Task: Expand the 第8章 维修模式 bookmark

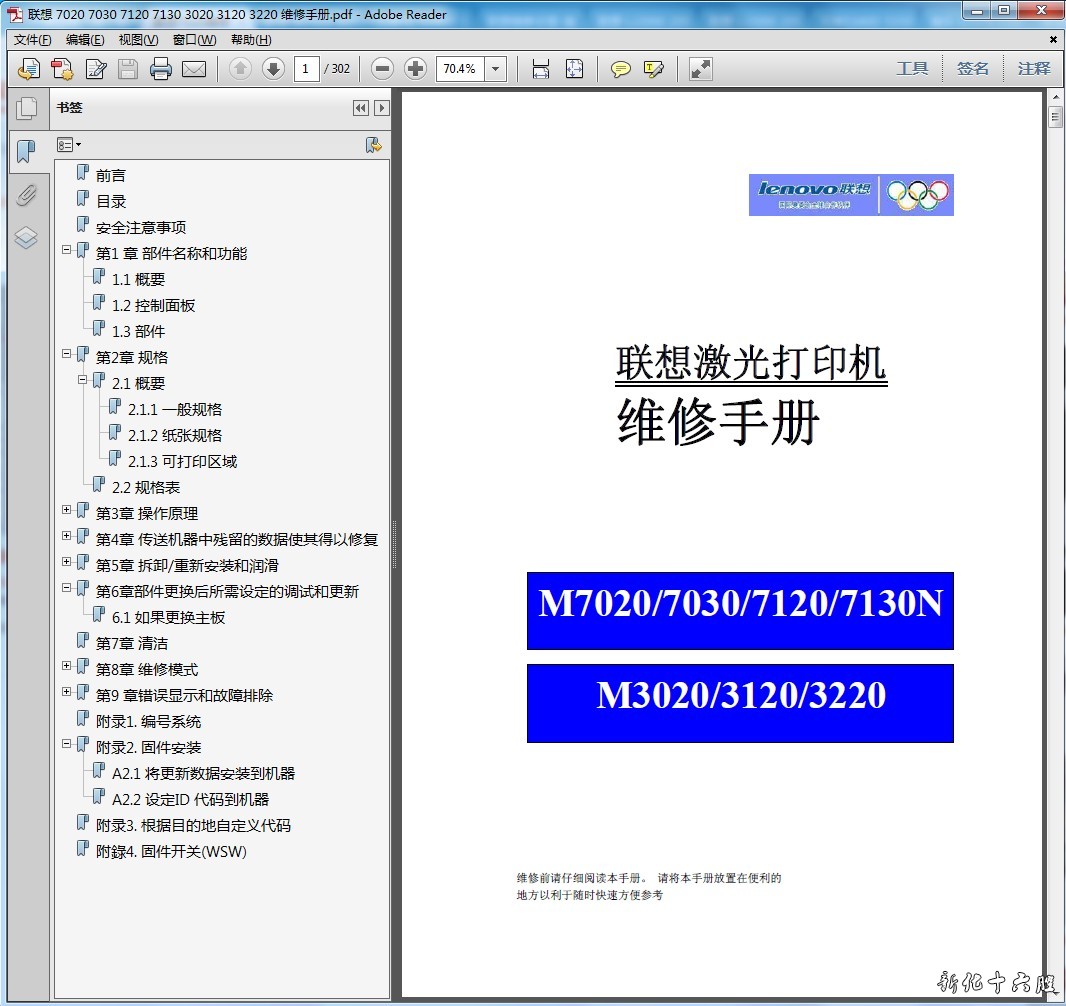Action: [x=67, y=666]
